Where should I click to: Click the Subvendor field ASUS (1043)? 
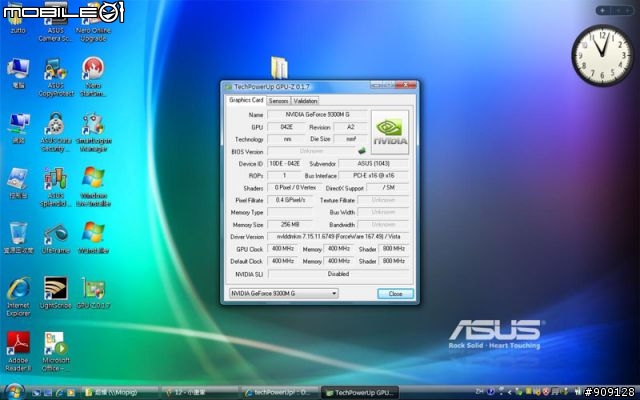(x=373, y=164)
